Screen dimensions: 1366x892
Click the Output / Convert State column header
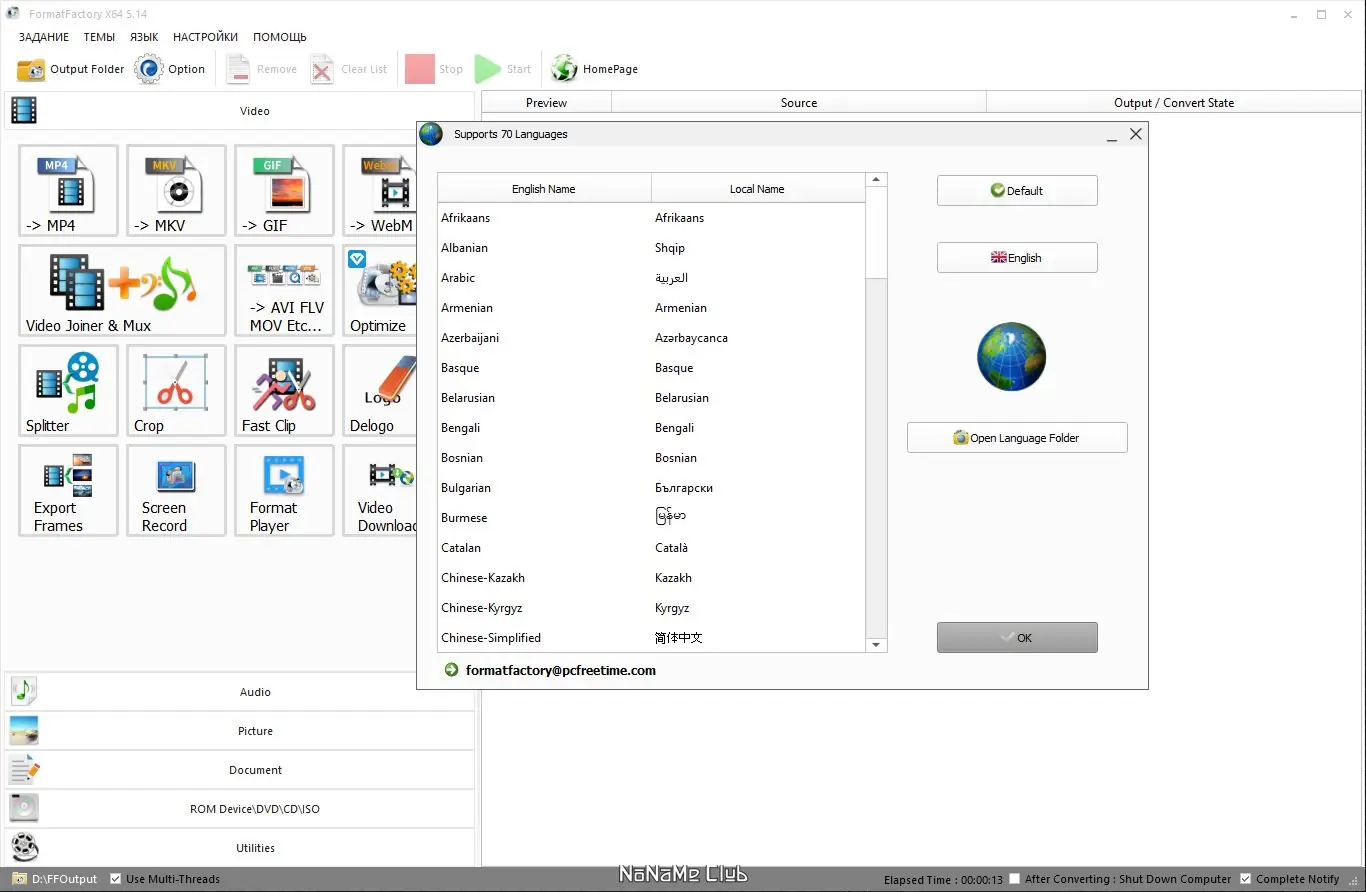pyautogui.click(x=1174, y=103)
